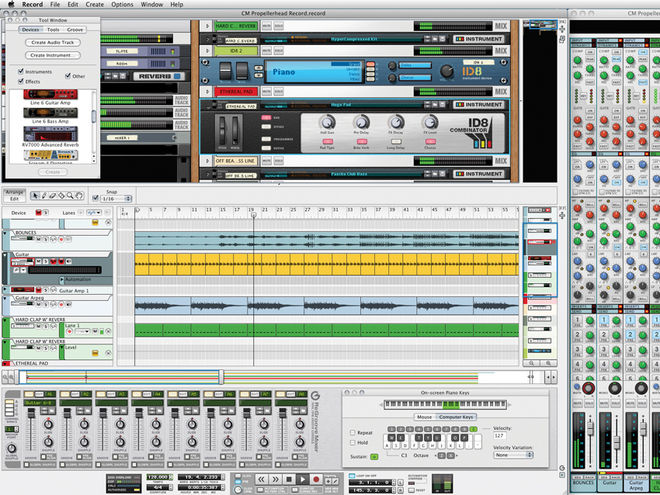Switch to Tools tab in Tool Window
Image resolution: width=660 pixels, height=495 pixels.
pos(53,30)
